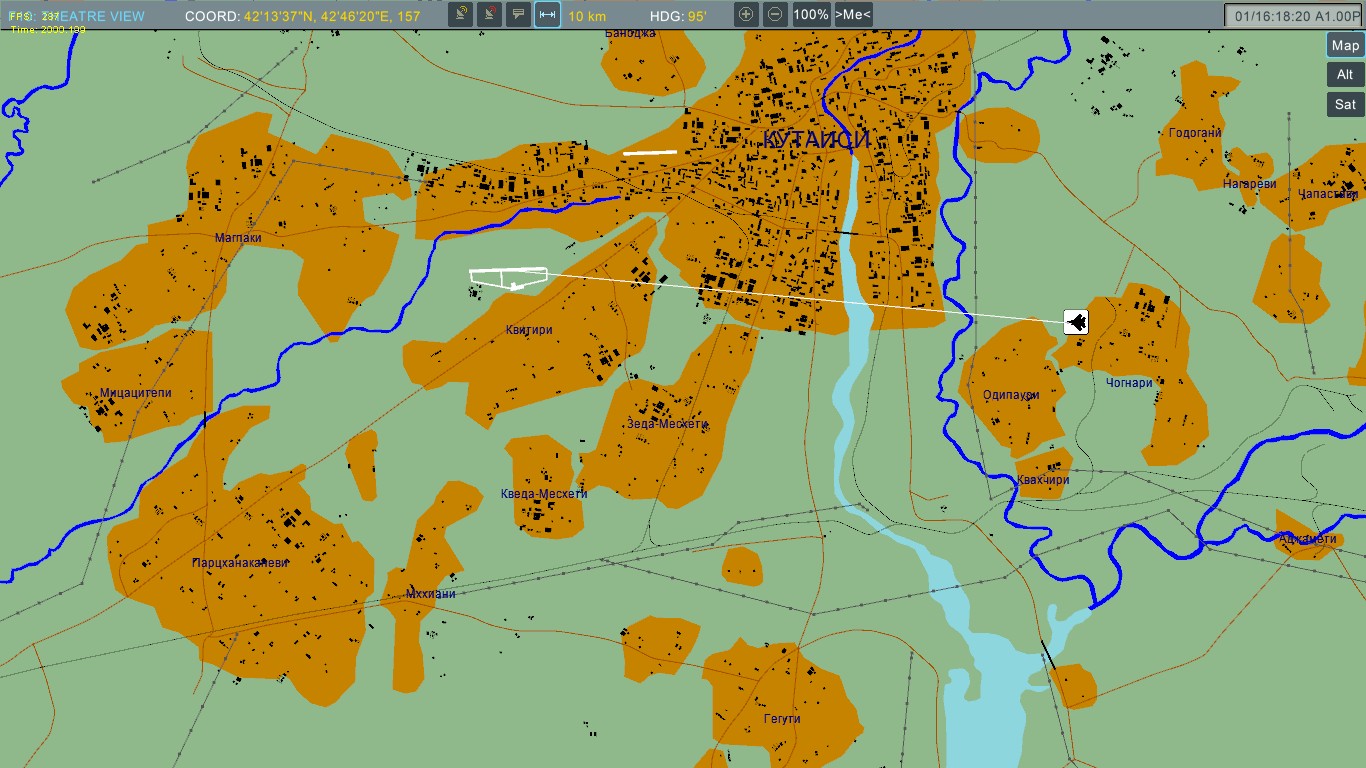Toggle the speech-bubble map labels icon
Screen dimensions: 1366x768
point(518,15)
